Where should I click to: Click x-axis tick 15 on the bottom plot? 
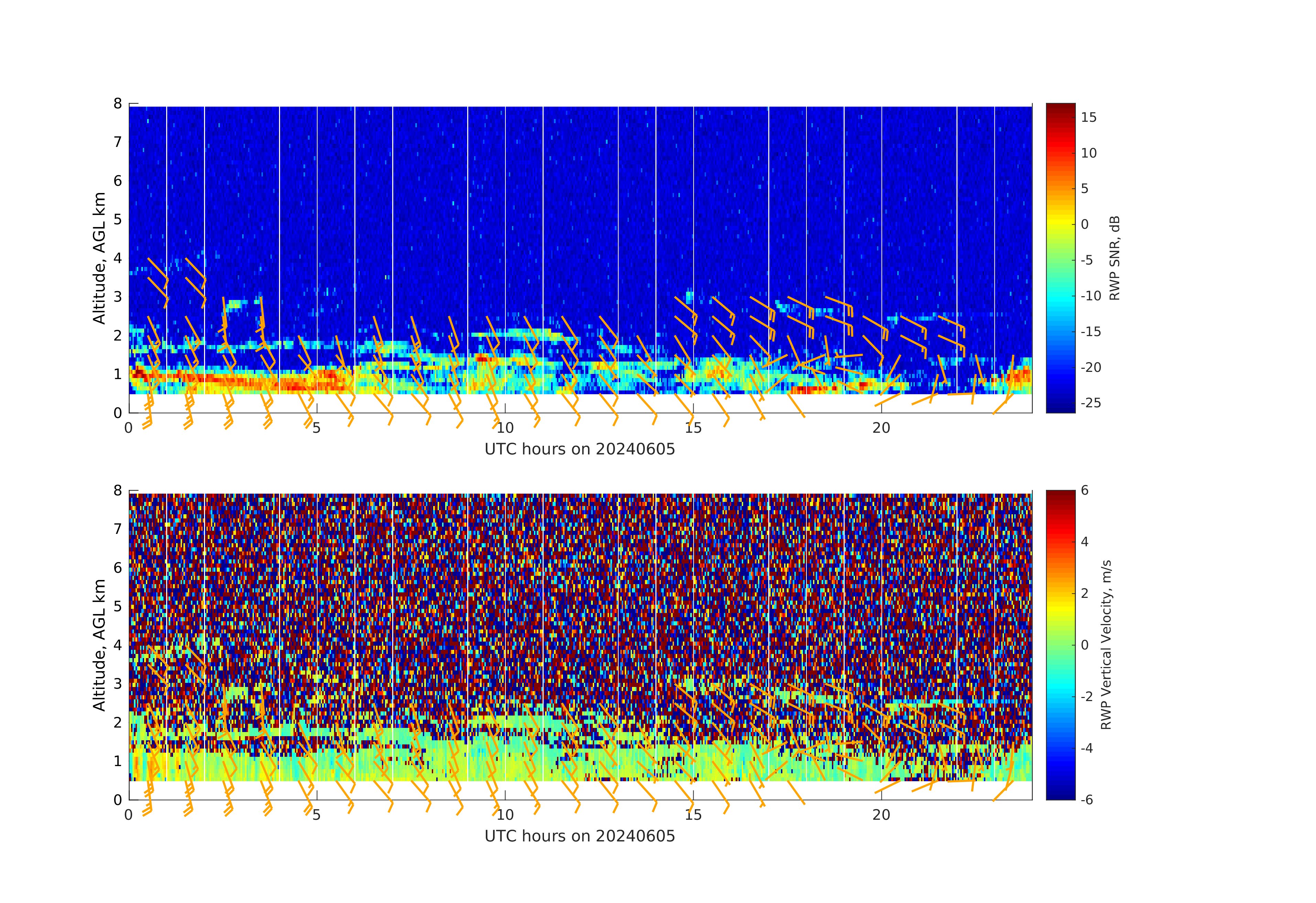tap(693, 815)
